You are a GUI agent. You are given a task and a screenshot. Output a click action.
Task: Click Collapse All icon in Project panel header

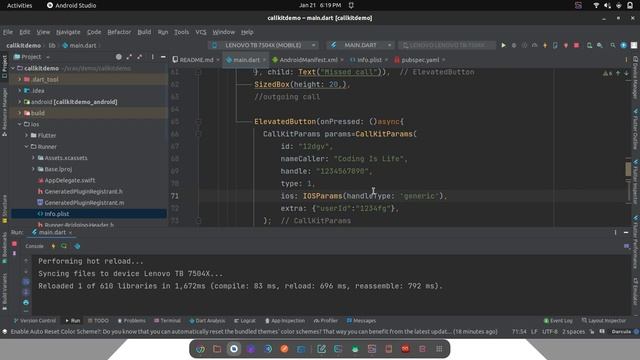tap(140, 57)
